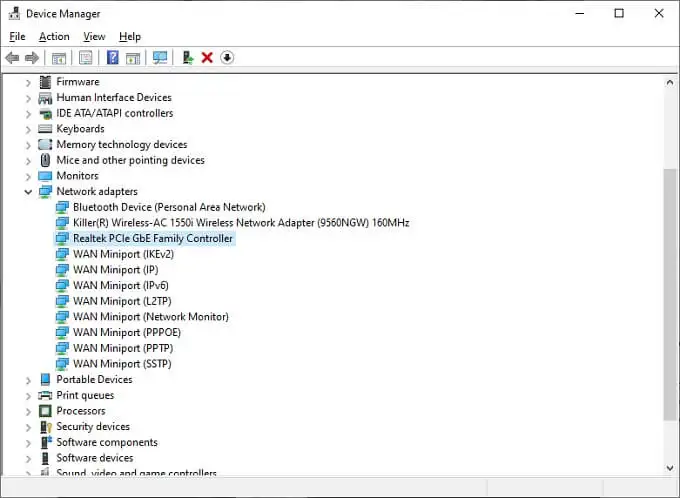Image resolution: width=680 pixels, height=498 pixels.
Task: Select Killer(R) Wireless-AC 1550i adapter entry
Action: [x=241, y=223]
